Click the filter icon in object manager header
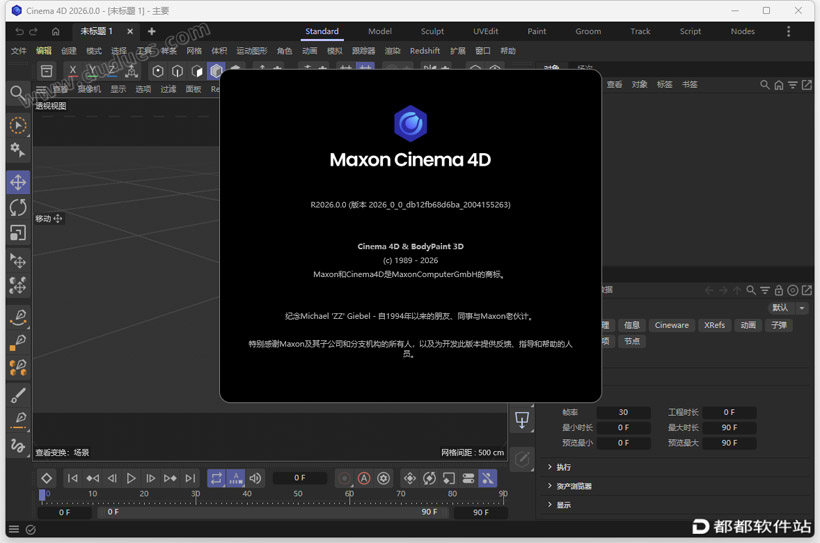820x543 pixels. pos(793,85)
